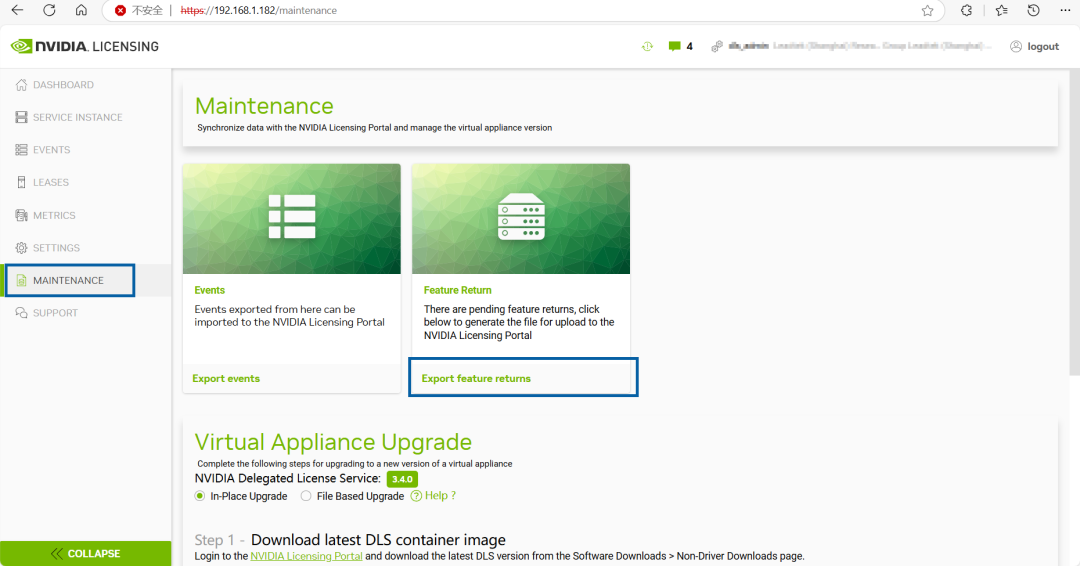
Task: Go to browser home icon
Action: click(81, 10)
